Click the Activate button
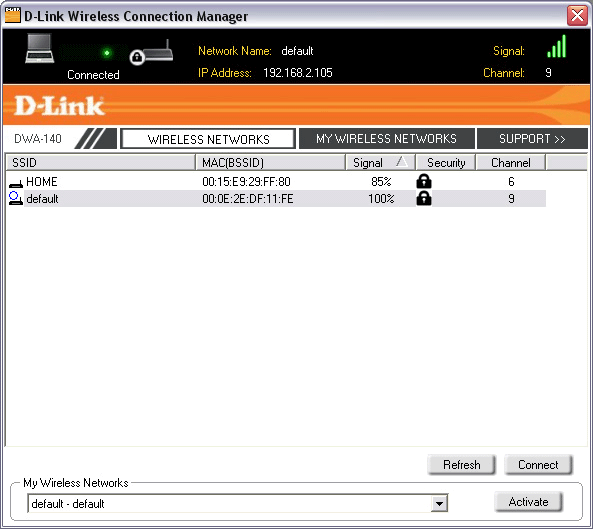The width and height of the screenshot is (593, 529). pyautogui.click(x=528, y=502)
